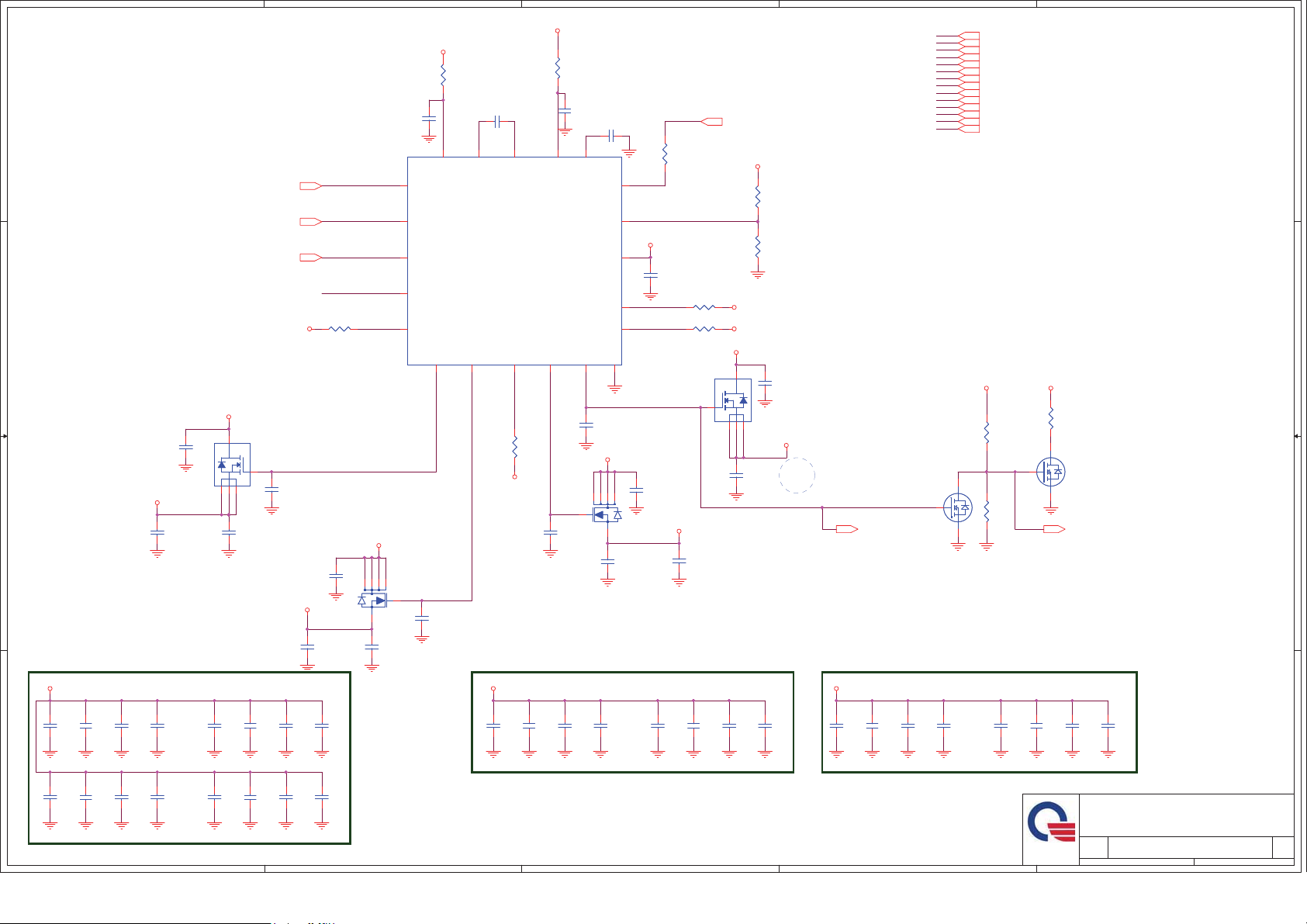
Task: Click the output port beside the lower circled MOSFET
Action: [847, 529]
